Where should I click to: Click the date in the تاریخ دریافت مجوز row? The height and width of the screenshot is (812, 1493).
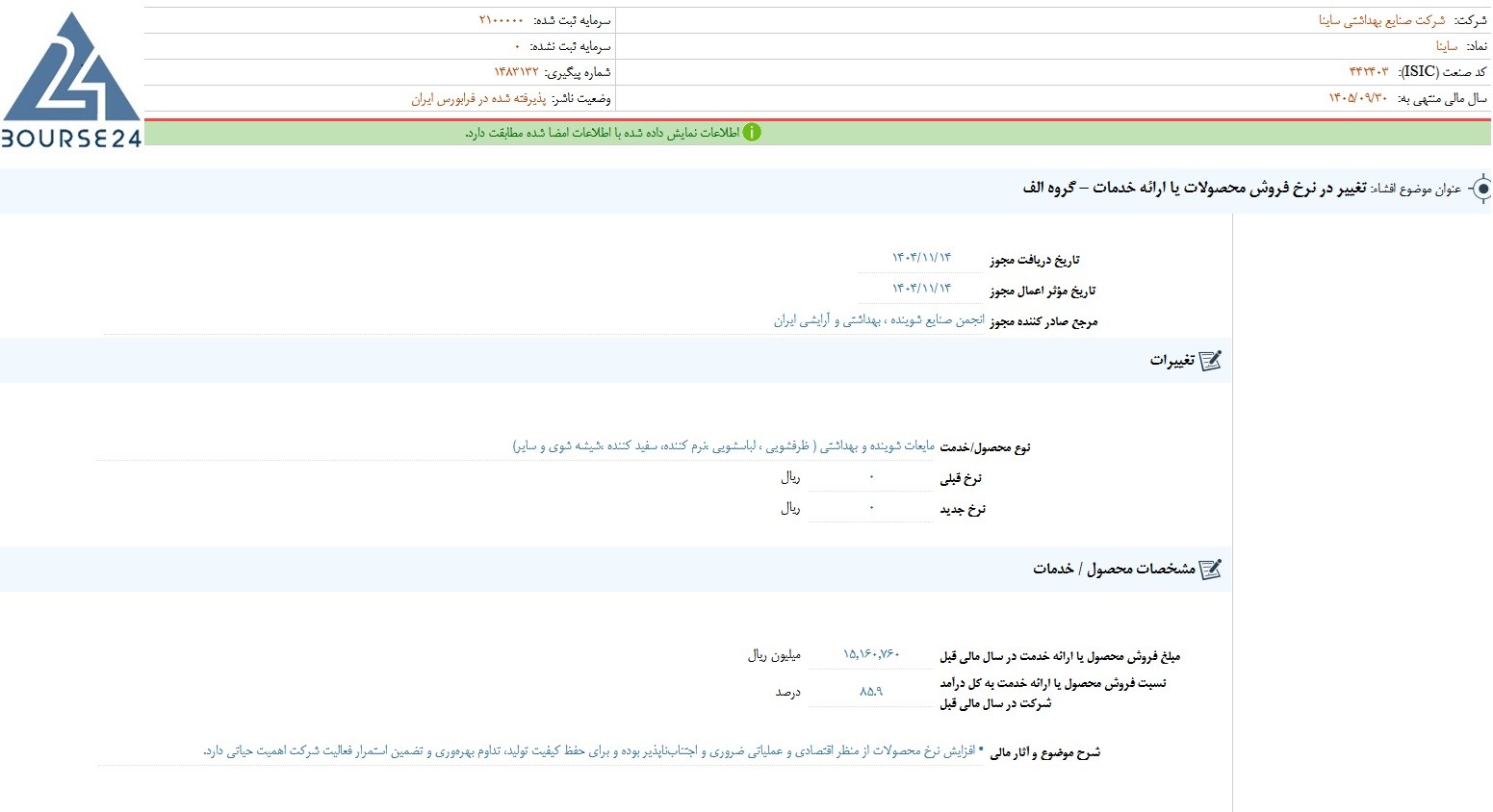[921, 258]
